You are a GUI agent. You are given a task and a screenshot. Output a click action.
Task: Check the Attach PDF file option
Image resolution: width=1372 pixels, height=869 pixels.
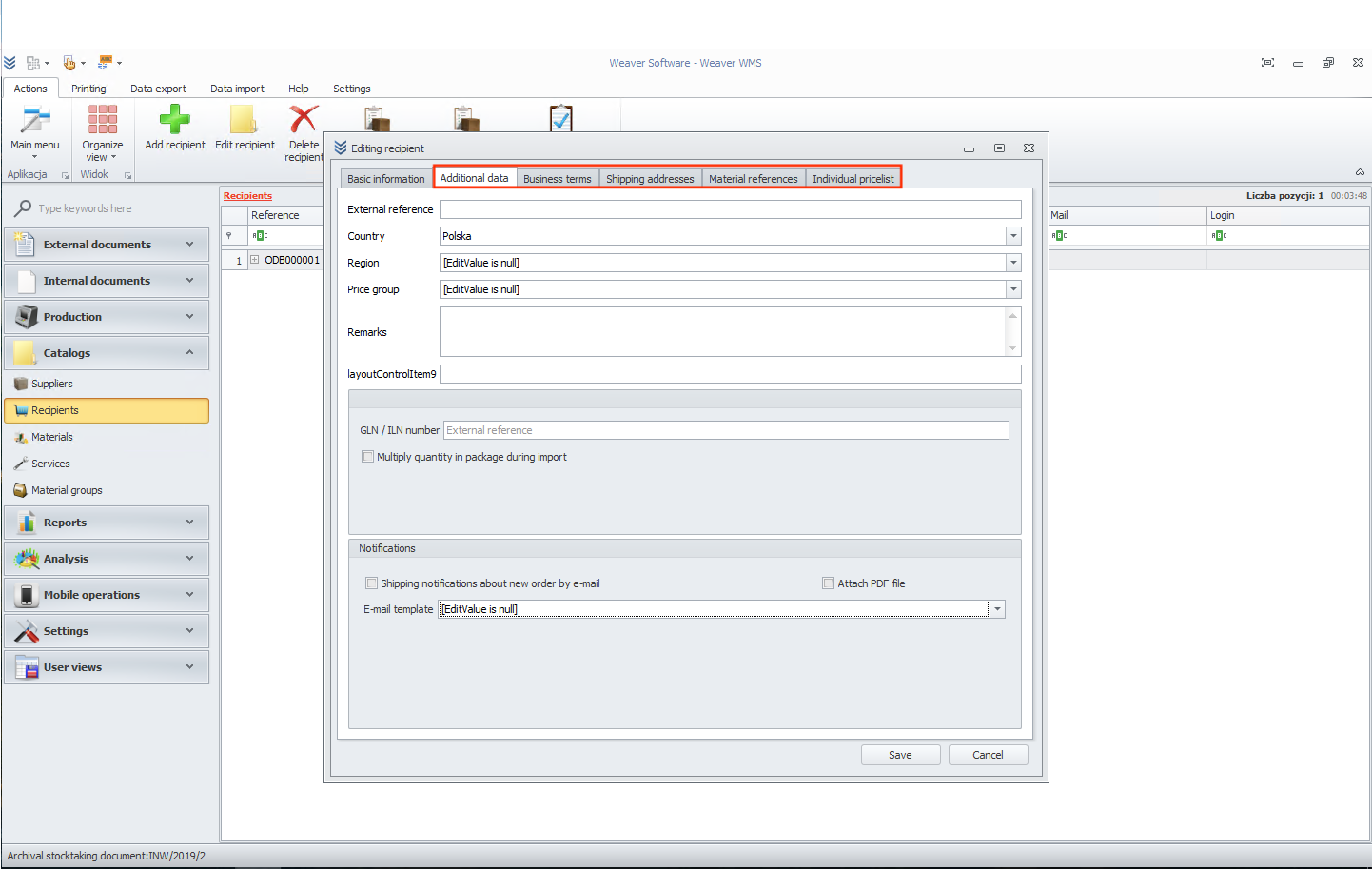tap(829, 583)
